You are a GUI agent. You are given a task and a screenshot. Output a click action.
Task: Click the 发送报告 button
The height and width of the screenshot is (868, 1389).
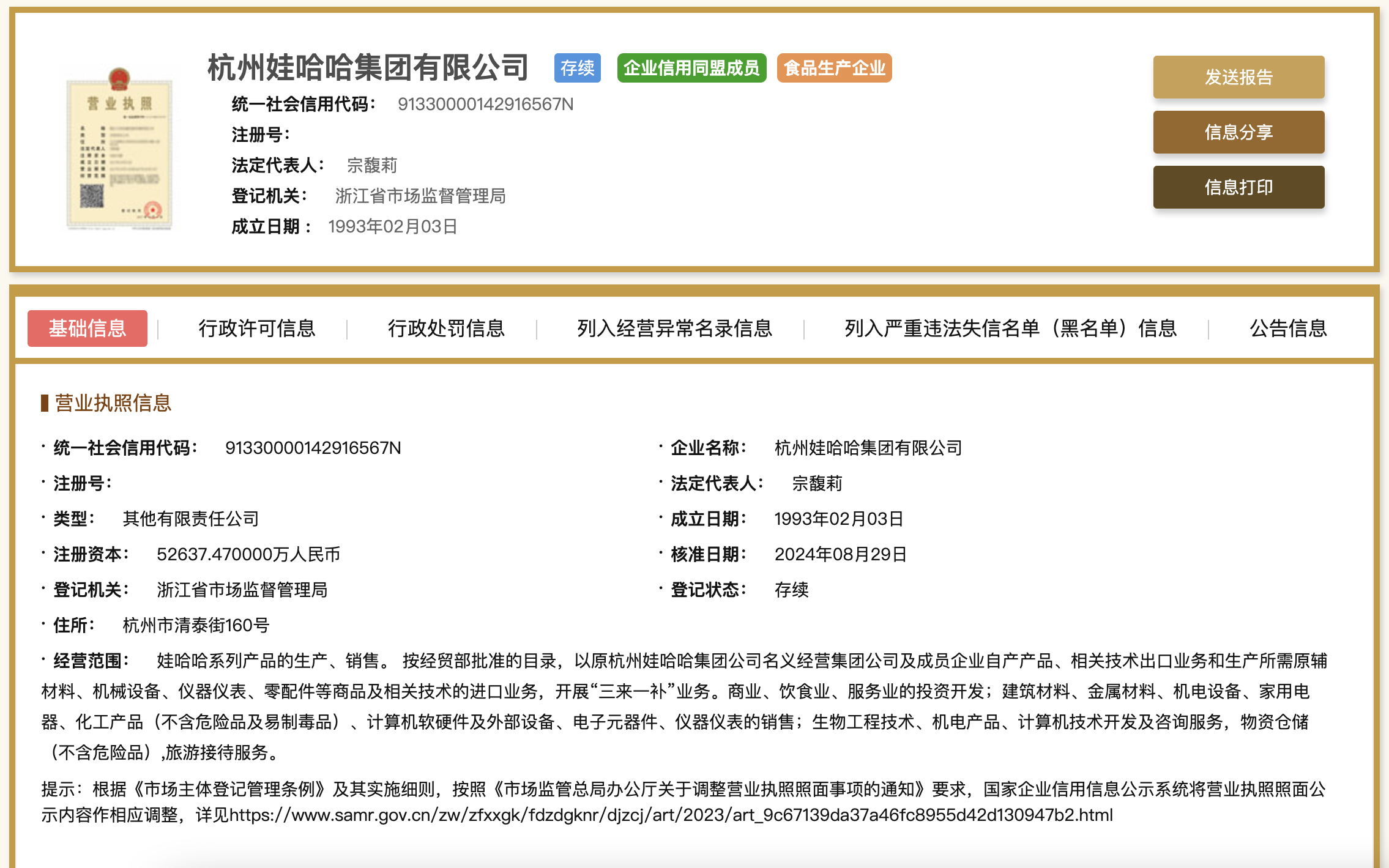[x=1238, y=77]
